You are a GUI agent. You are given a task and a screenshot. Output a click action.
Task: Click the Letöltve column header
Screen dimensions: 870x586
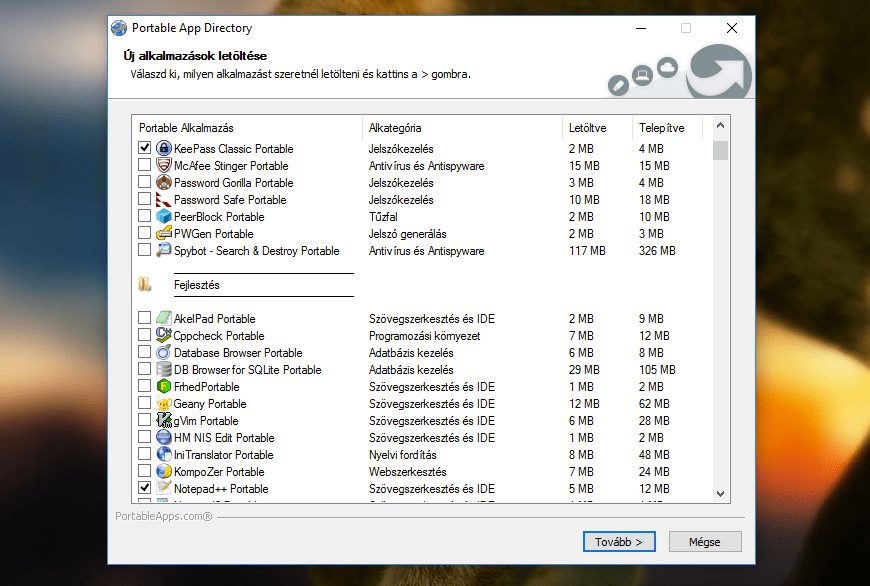click(597, 128)
